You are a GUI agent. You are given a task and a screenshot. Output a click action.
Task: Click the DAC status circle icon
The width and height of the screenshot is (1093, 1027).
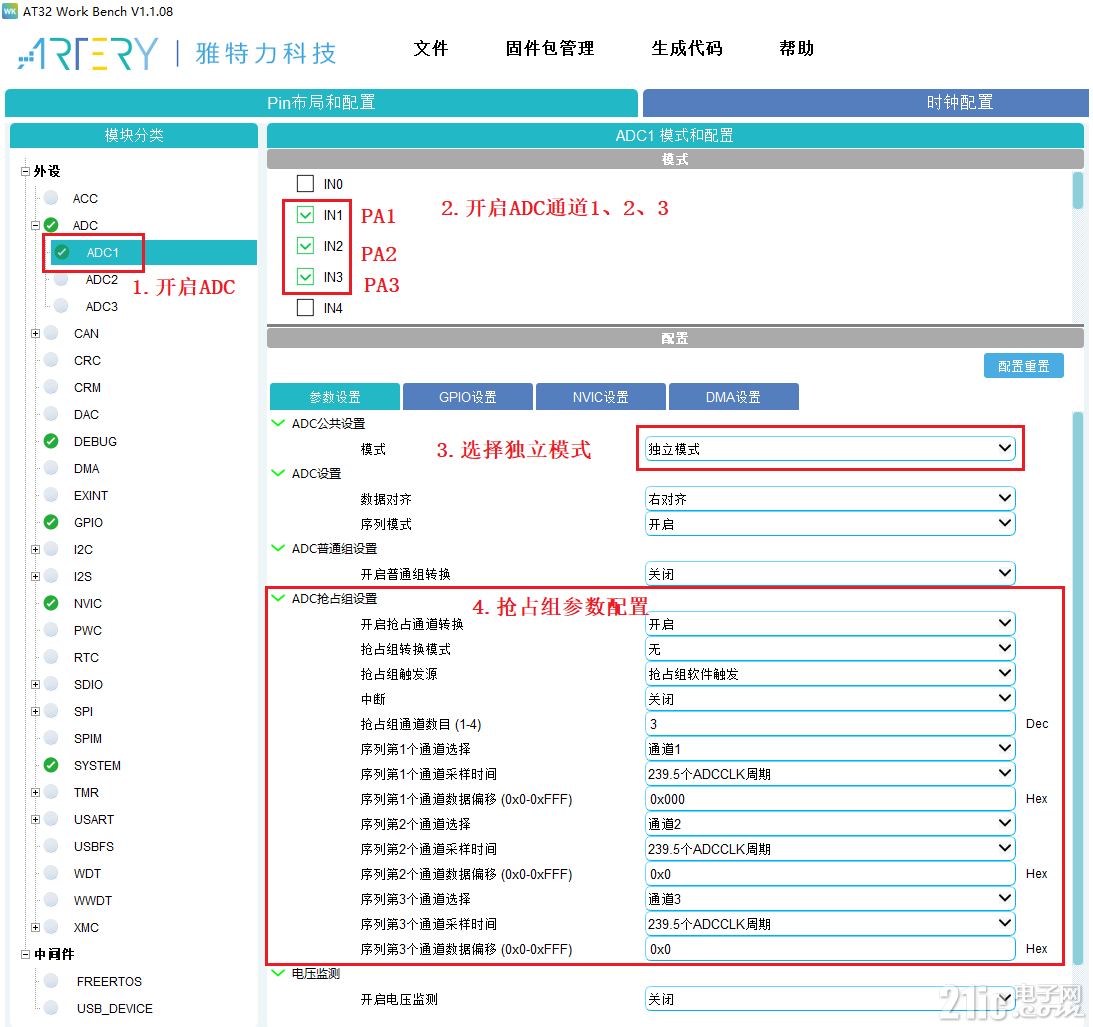click(x=51, y=413)
